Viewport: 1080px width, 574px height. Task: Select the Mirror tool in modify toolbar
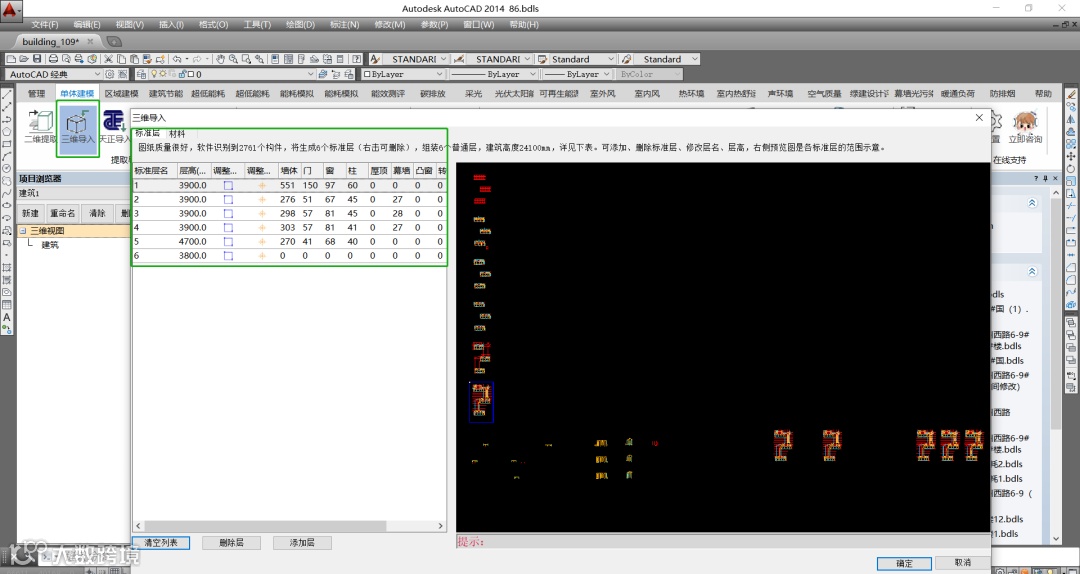(1071, 119)
